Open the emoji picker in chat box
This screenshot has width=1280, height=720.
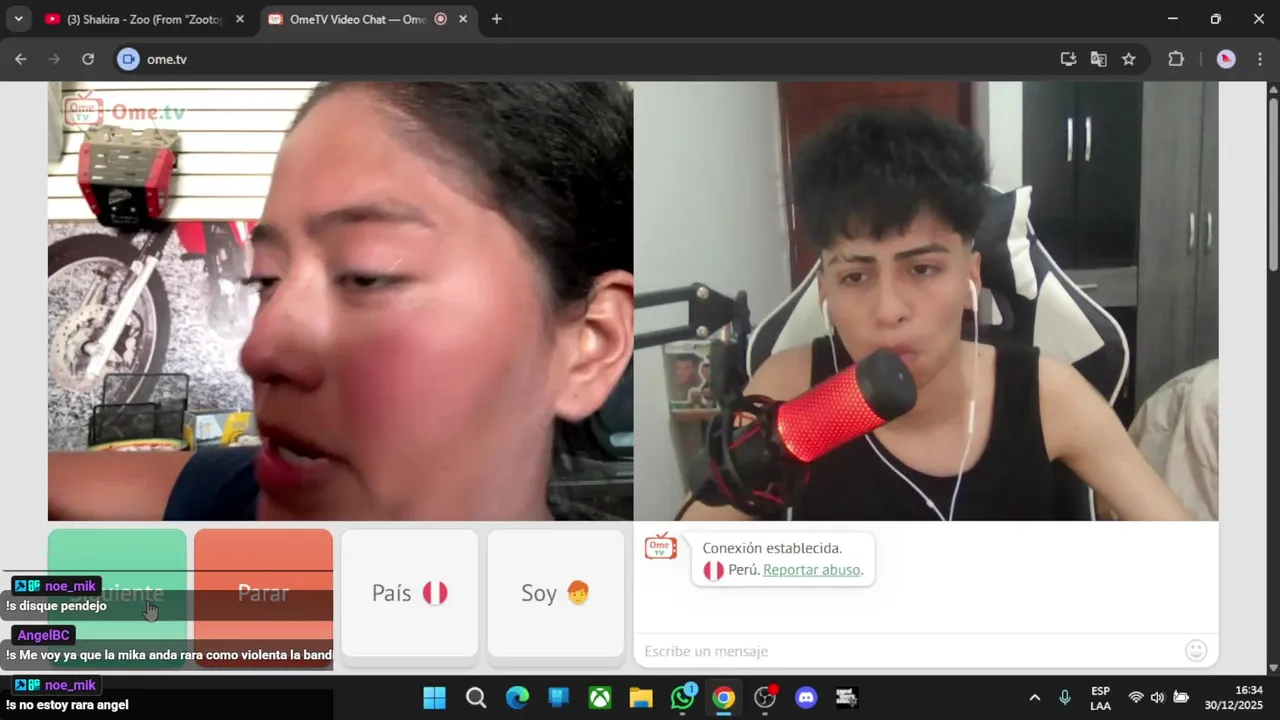(x=1196, y=651)
